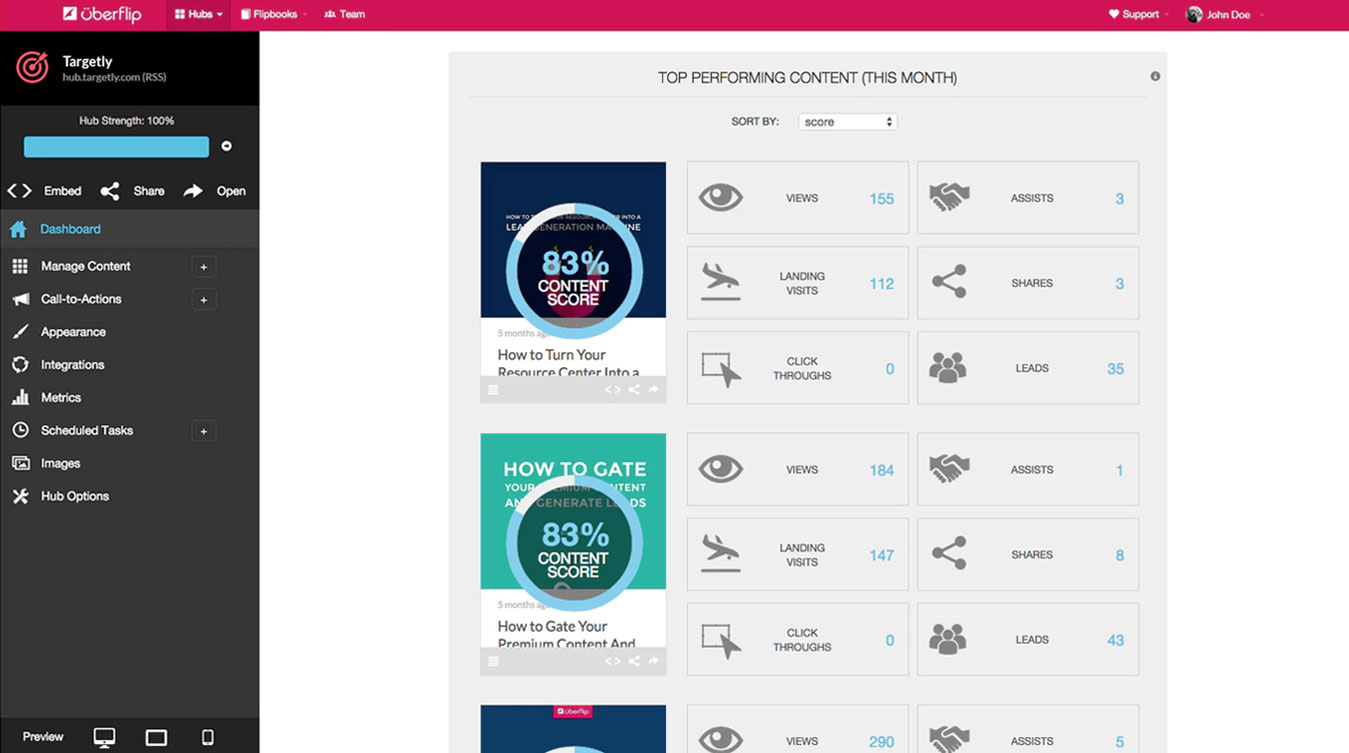The height and width of the screenshot is (753, 1349).
Task: Click embed icon on How to Gate card
Action: pyautogui.click(x=612, y=661)
